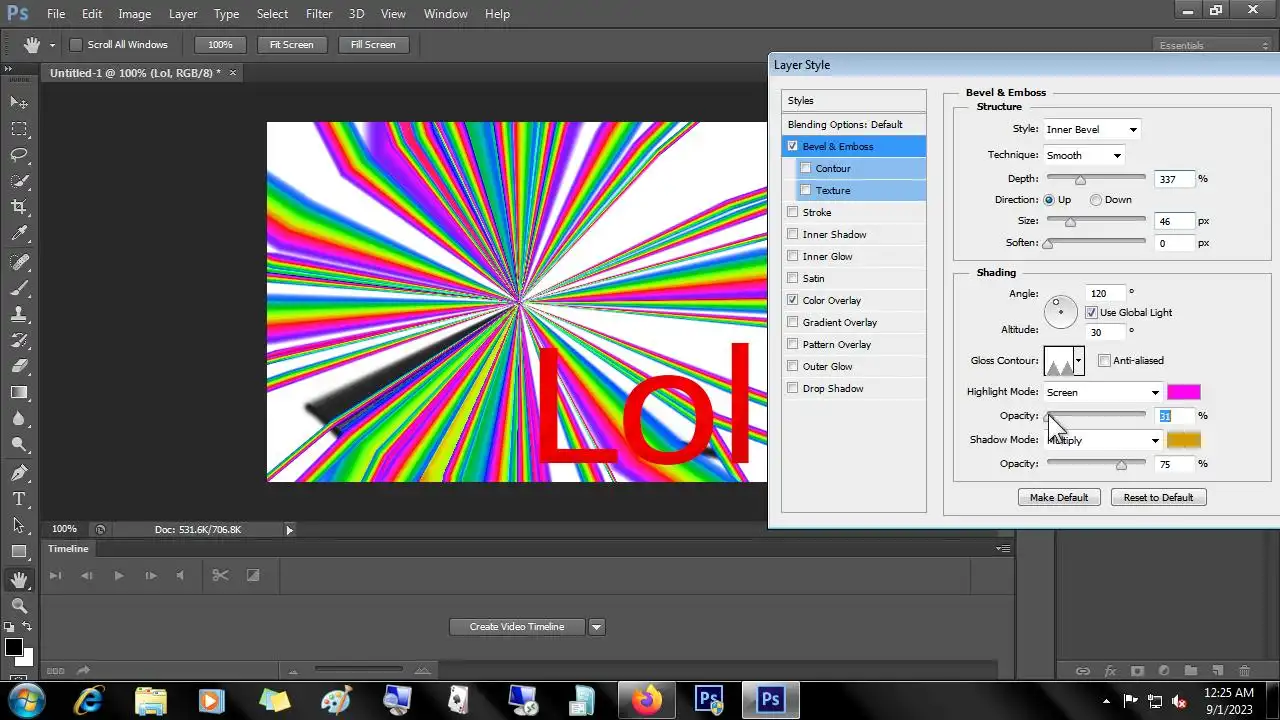This screenshot has width=1280, height=720.
Task: Click the 100% zoom button
Action: (x=220, y=44)
